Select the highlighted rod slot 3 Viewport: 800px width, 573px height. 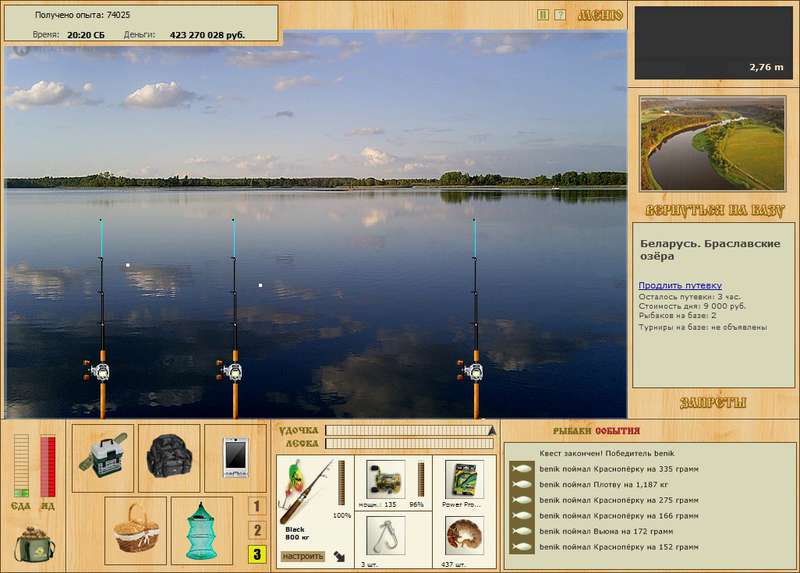point(257,554)
